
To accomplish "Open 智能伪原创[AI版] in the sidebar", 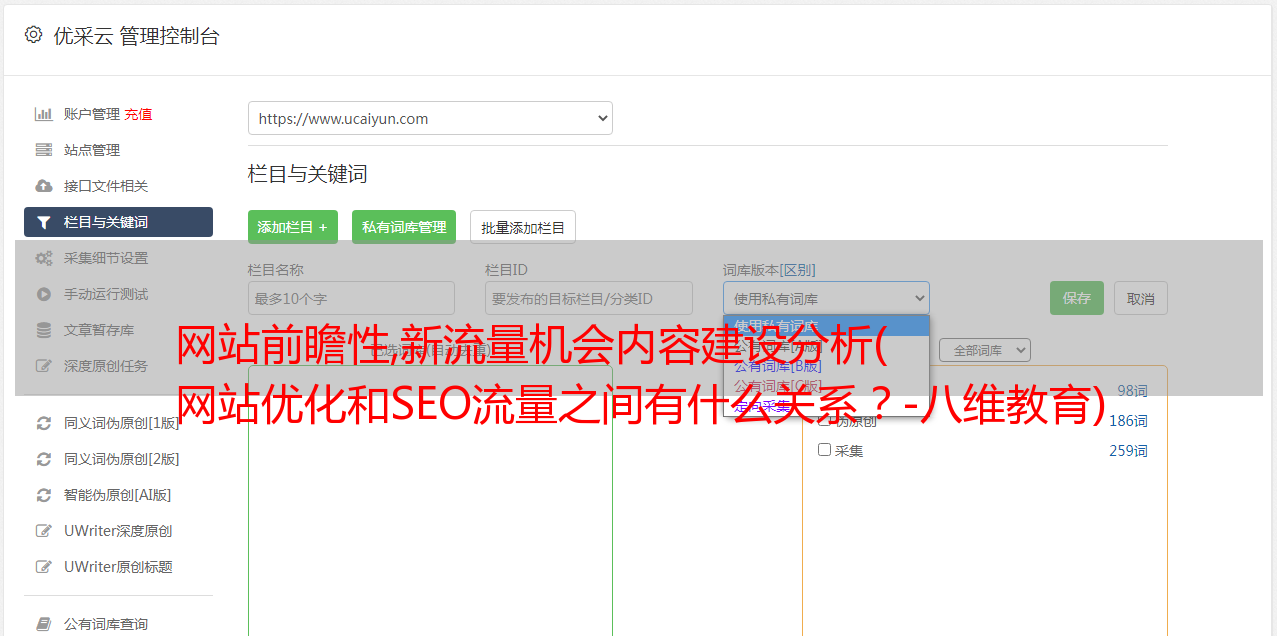I will [118, 495].
